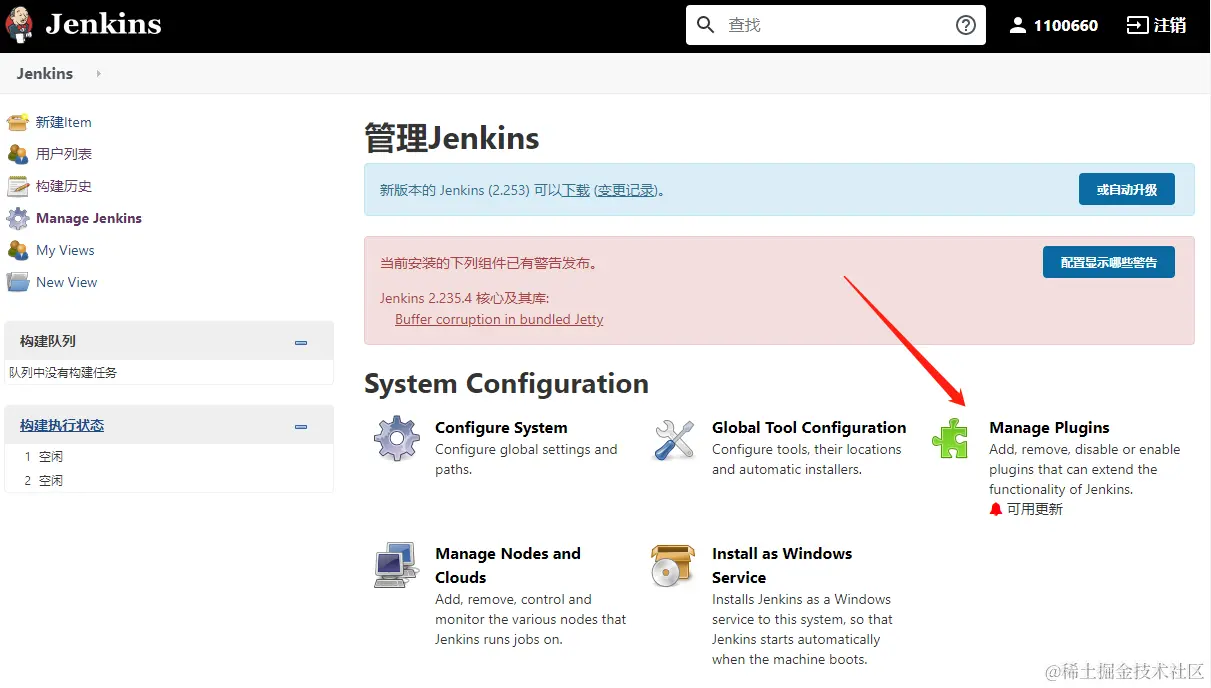The height and width of the screenshot is (688, 1211).
Task: Click the 配置显示哪些警告 button
Action: 1109,262
